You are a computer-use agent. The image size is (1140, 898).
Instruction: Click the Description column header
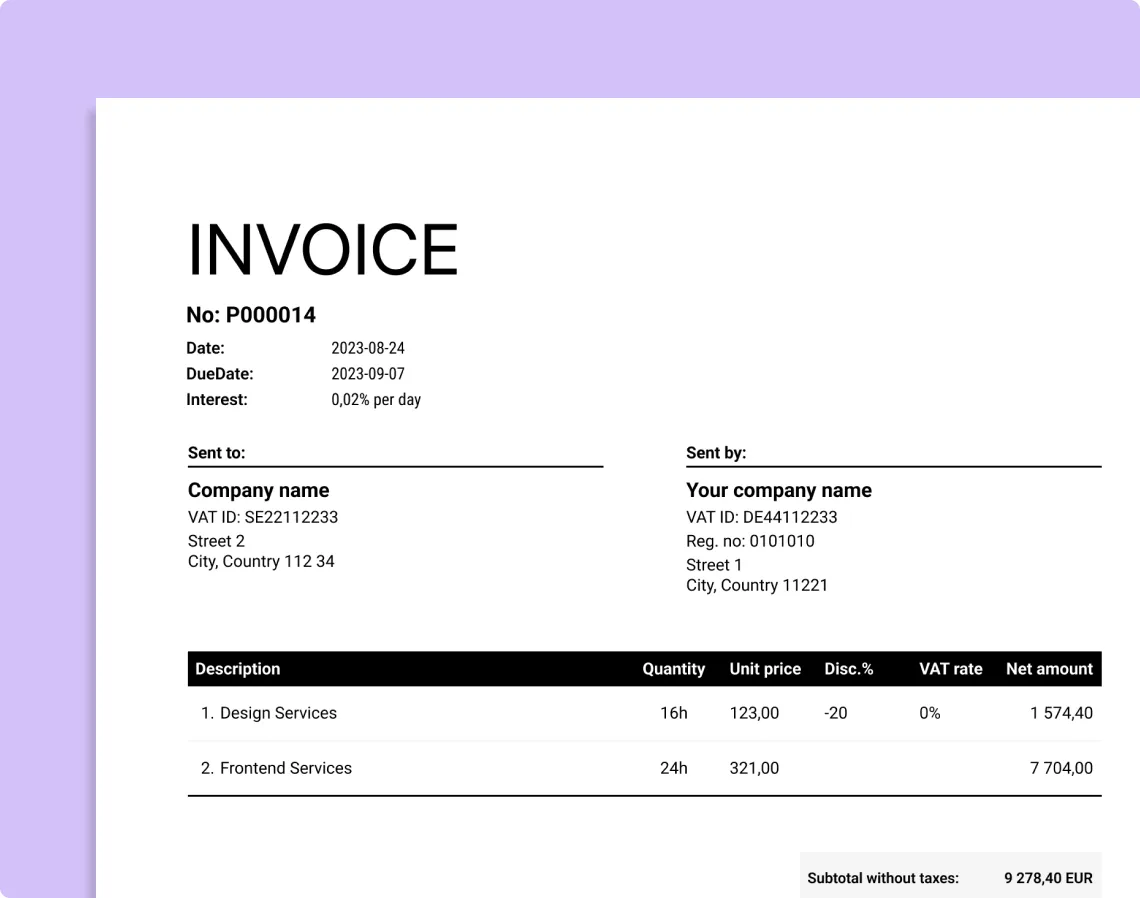tap(237, 669)
